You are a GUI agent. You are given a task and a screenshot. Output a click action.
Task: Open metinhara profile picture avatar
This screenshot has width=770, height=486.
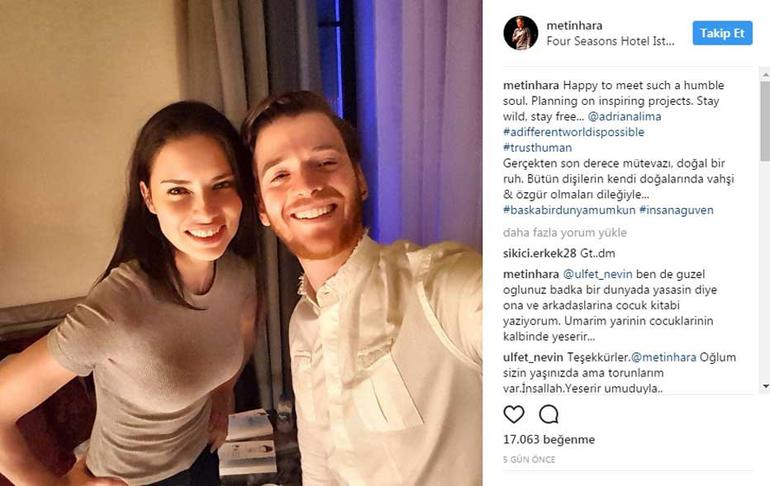[x=521, y=33]
